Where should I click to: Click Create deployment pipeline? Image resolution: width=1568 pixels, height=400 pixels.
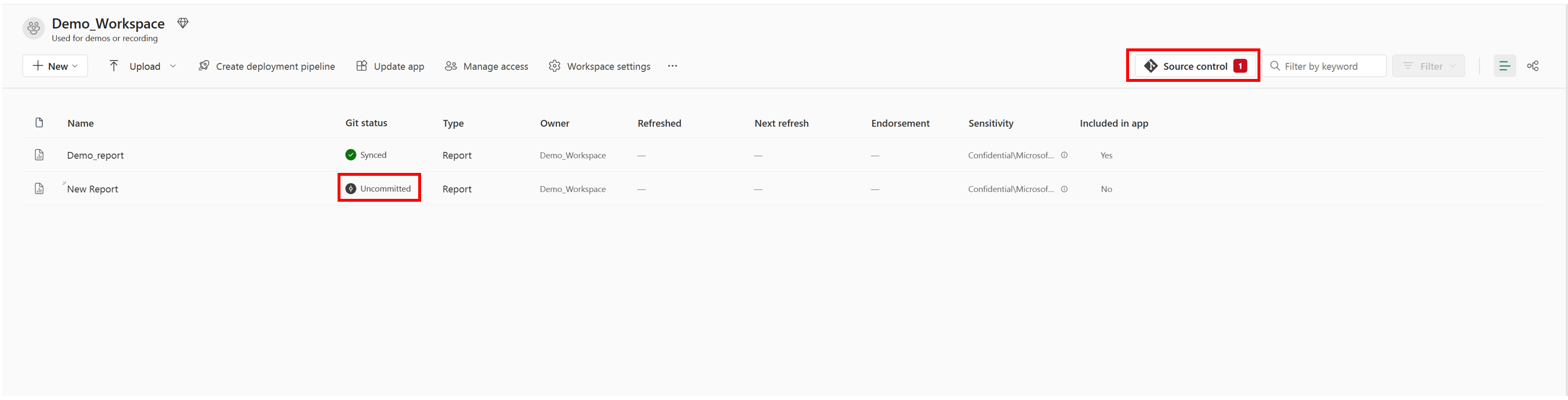pos(267,66)
